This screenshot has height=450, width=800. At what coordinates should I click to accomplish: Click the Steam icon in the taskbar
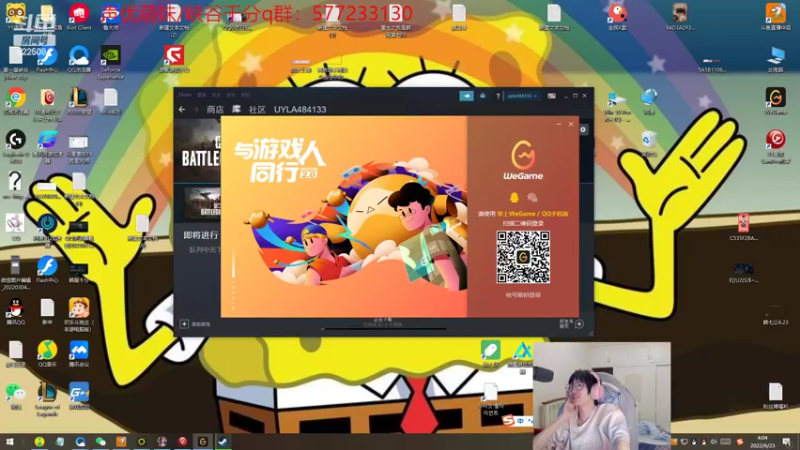(223, 442)
